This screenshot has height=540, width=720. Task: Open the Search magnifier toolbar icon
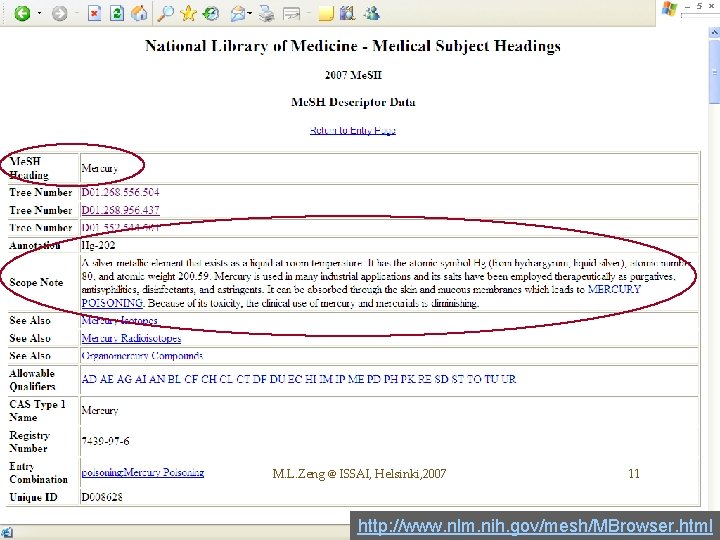pyautogui.click(x=165, y=13)
